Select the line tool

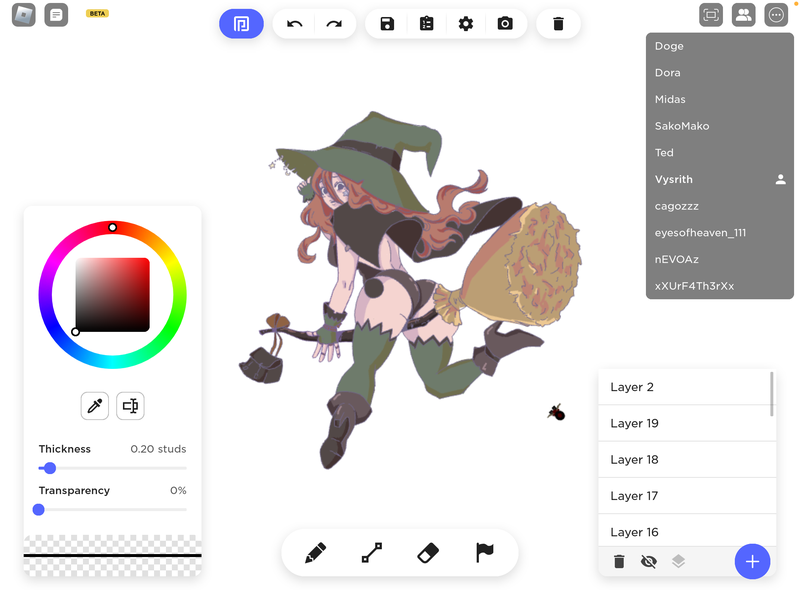click(371, 552)
